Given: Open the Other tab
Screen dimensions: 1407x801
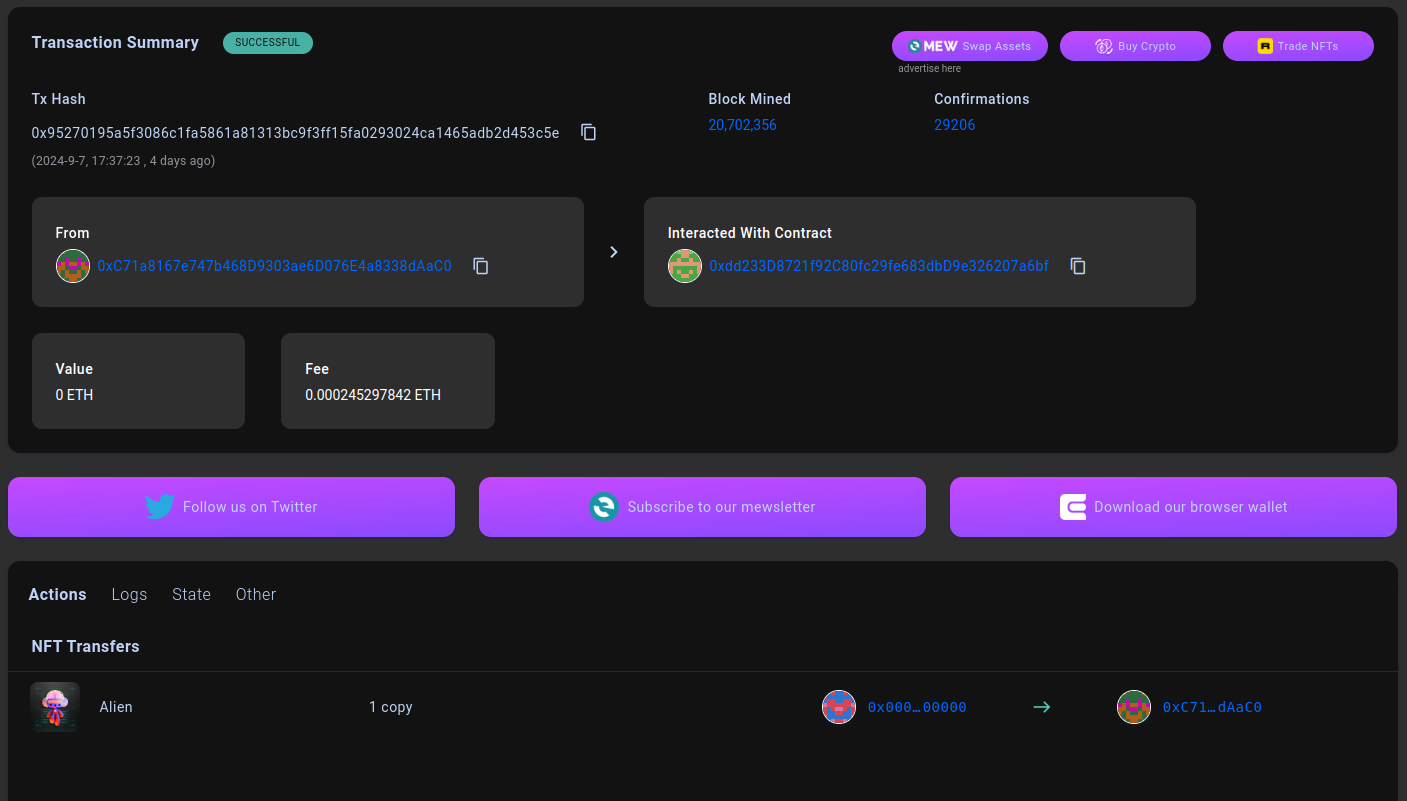Looking at the screenshot, I should (x=255, y=594).
